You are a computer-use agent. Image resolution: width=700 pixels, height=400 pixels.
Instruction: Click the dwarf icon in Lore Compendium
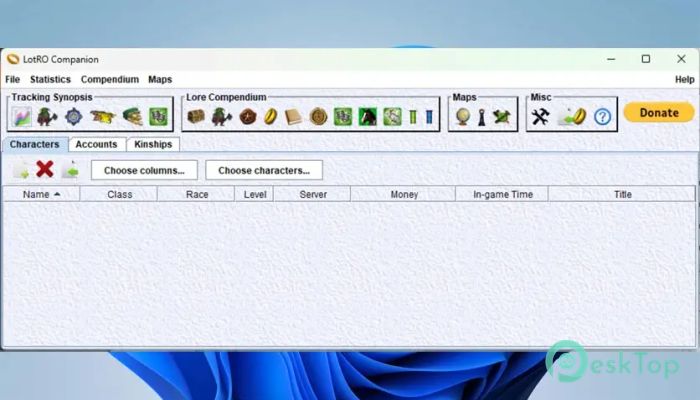pos(221,117)
